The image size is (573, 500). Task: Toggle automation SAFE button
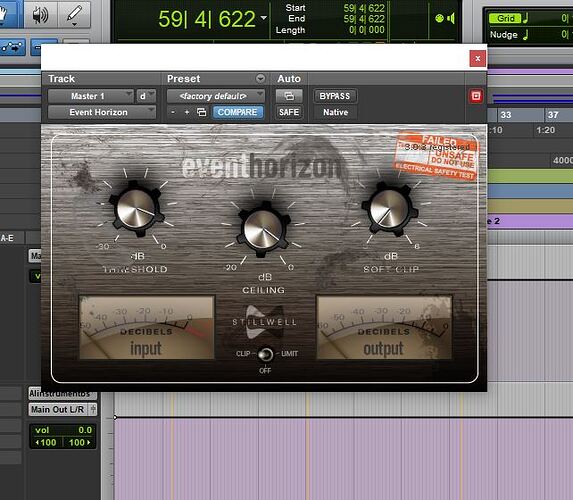[289, 112]
